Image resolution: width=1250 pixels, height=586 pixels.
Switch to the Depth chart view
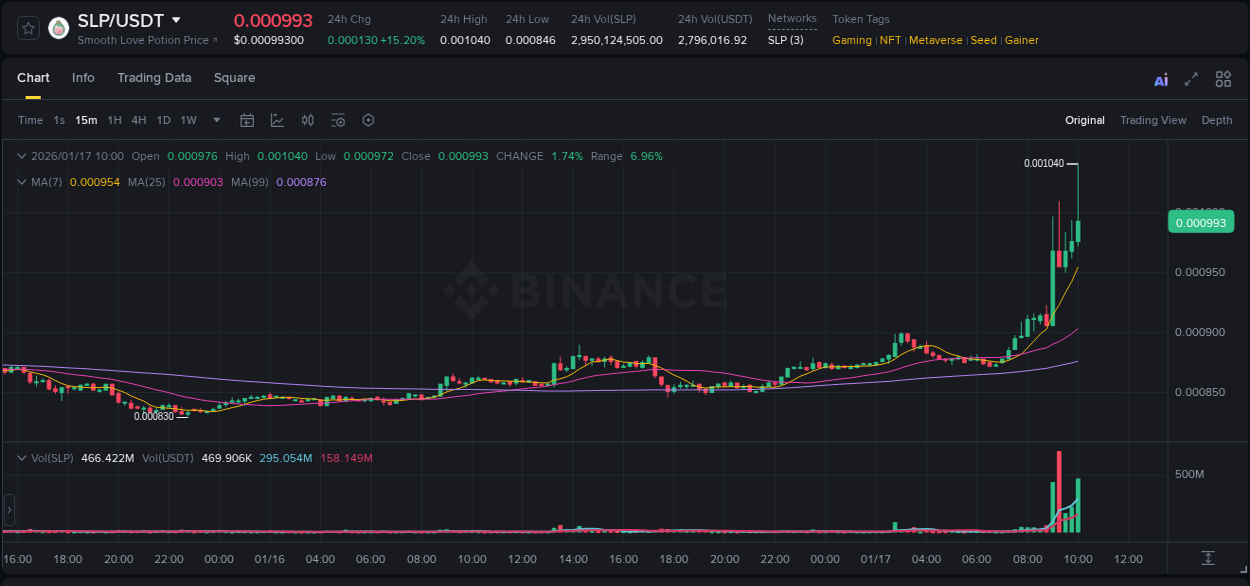[1216, 120]
